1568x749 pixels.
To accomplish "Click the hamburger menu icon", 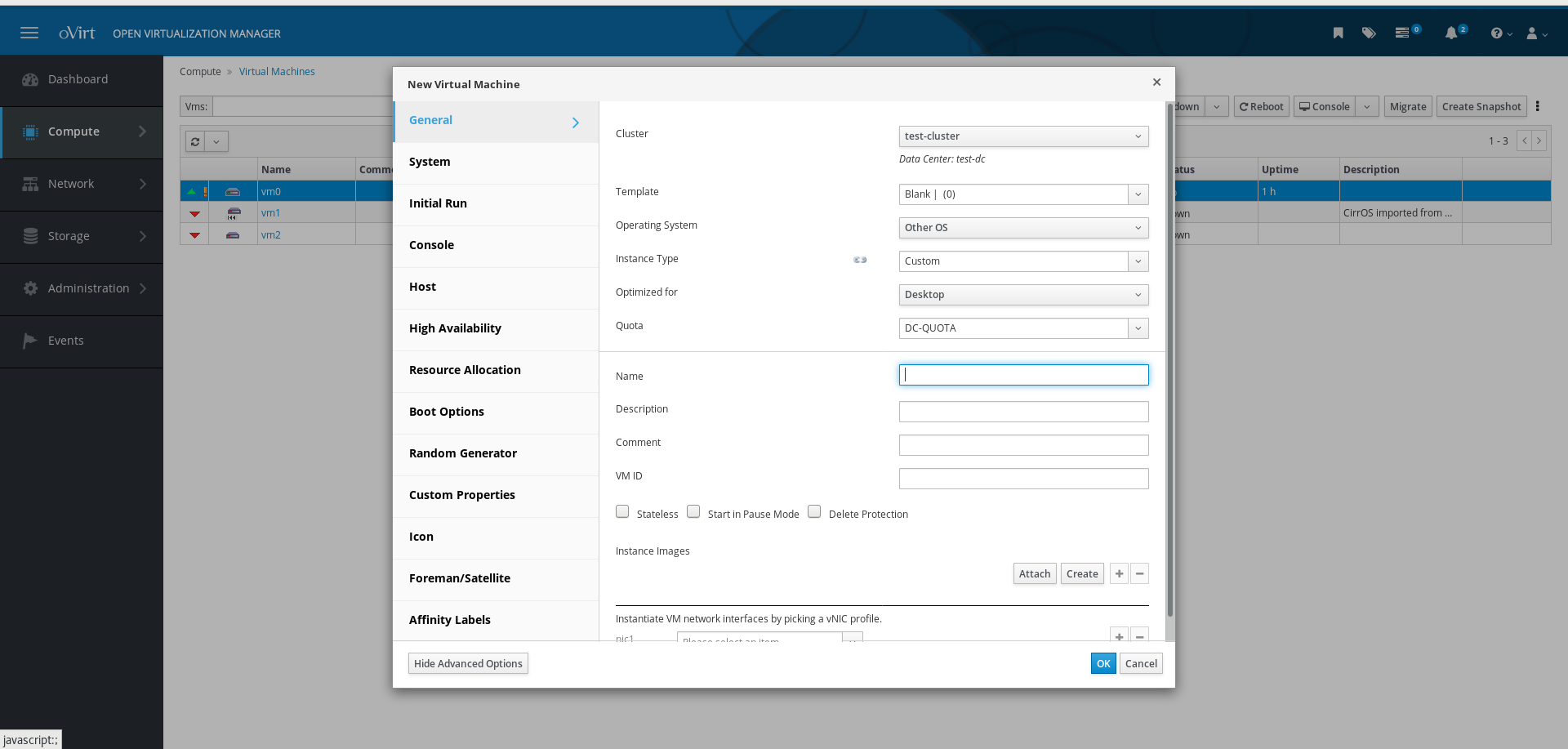I will point(29,33).
